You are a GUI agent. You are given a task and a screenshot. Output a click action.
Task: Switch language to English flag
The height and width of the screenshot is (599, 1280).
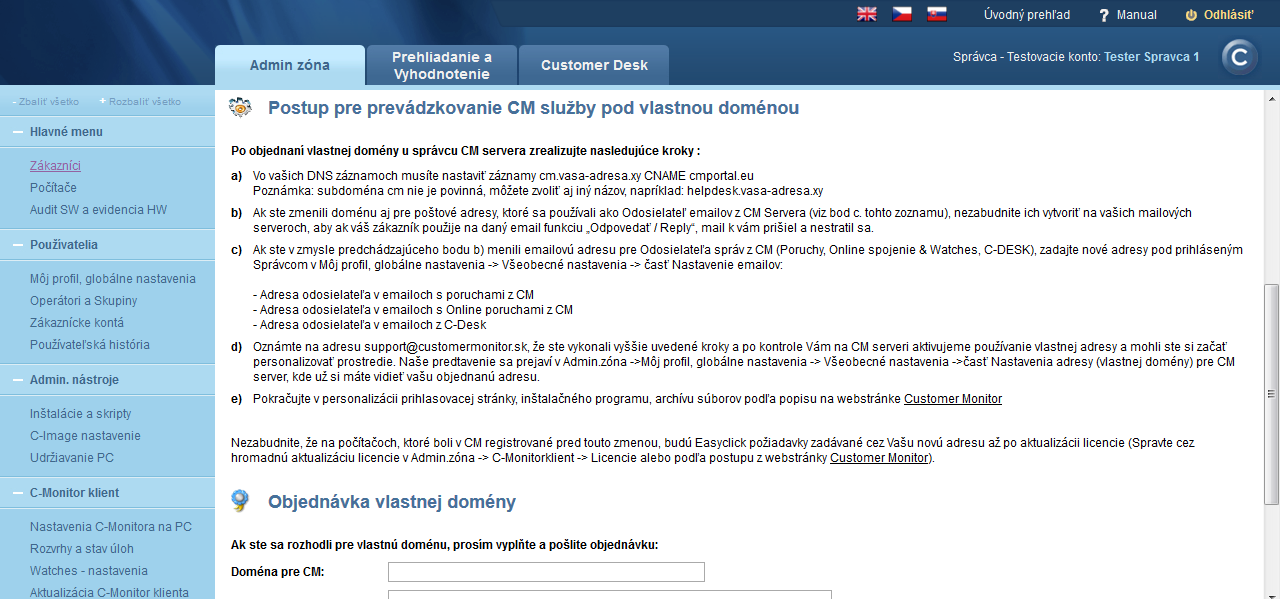(x=867, y=14)
